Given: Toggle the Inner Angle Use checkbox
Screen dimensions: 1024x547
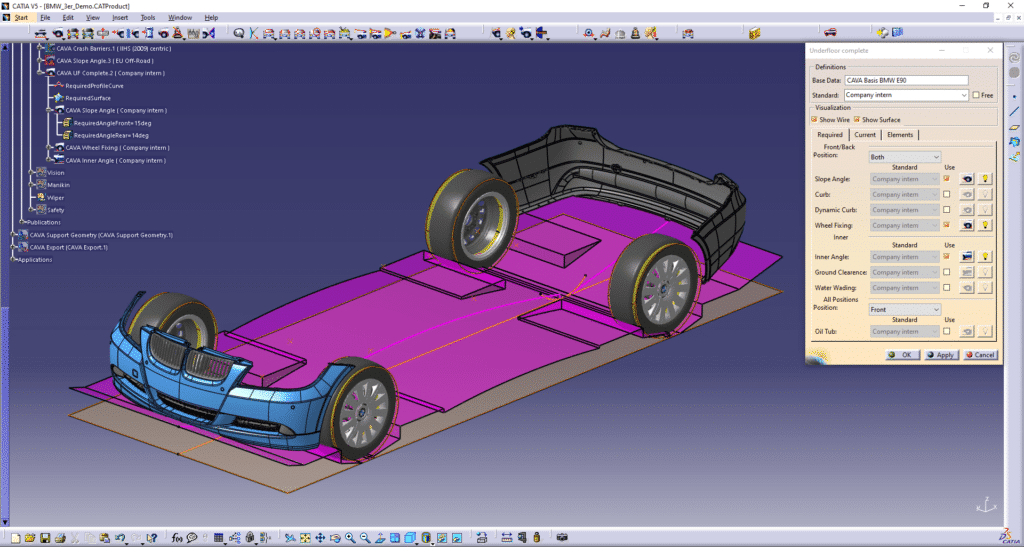Looking at the screenshot, I should tap(946, 257).
